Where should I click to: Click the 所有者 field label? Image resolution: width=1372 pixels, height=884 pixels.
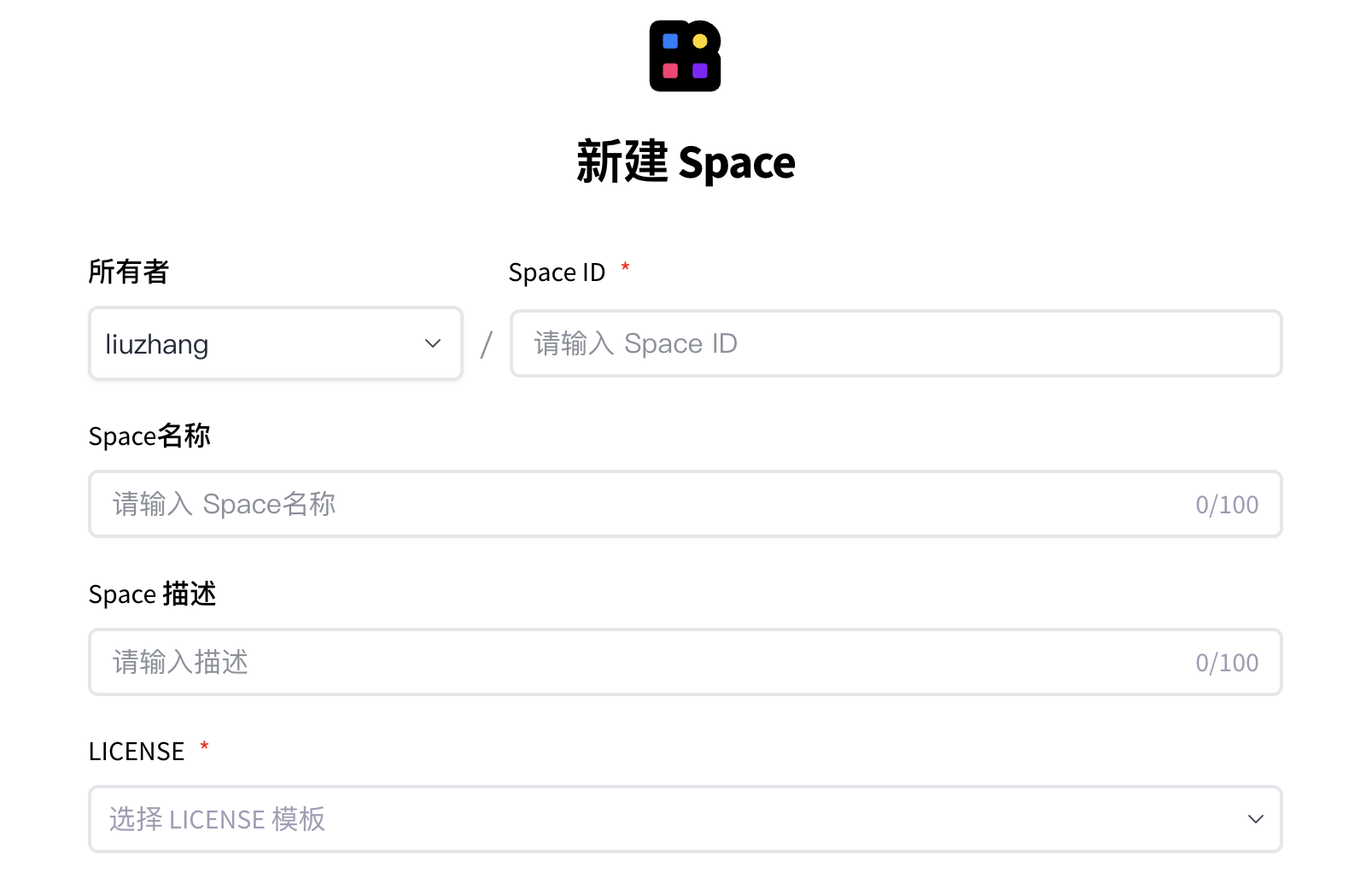pyautogui.click(x=129, y=272)
